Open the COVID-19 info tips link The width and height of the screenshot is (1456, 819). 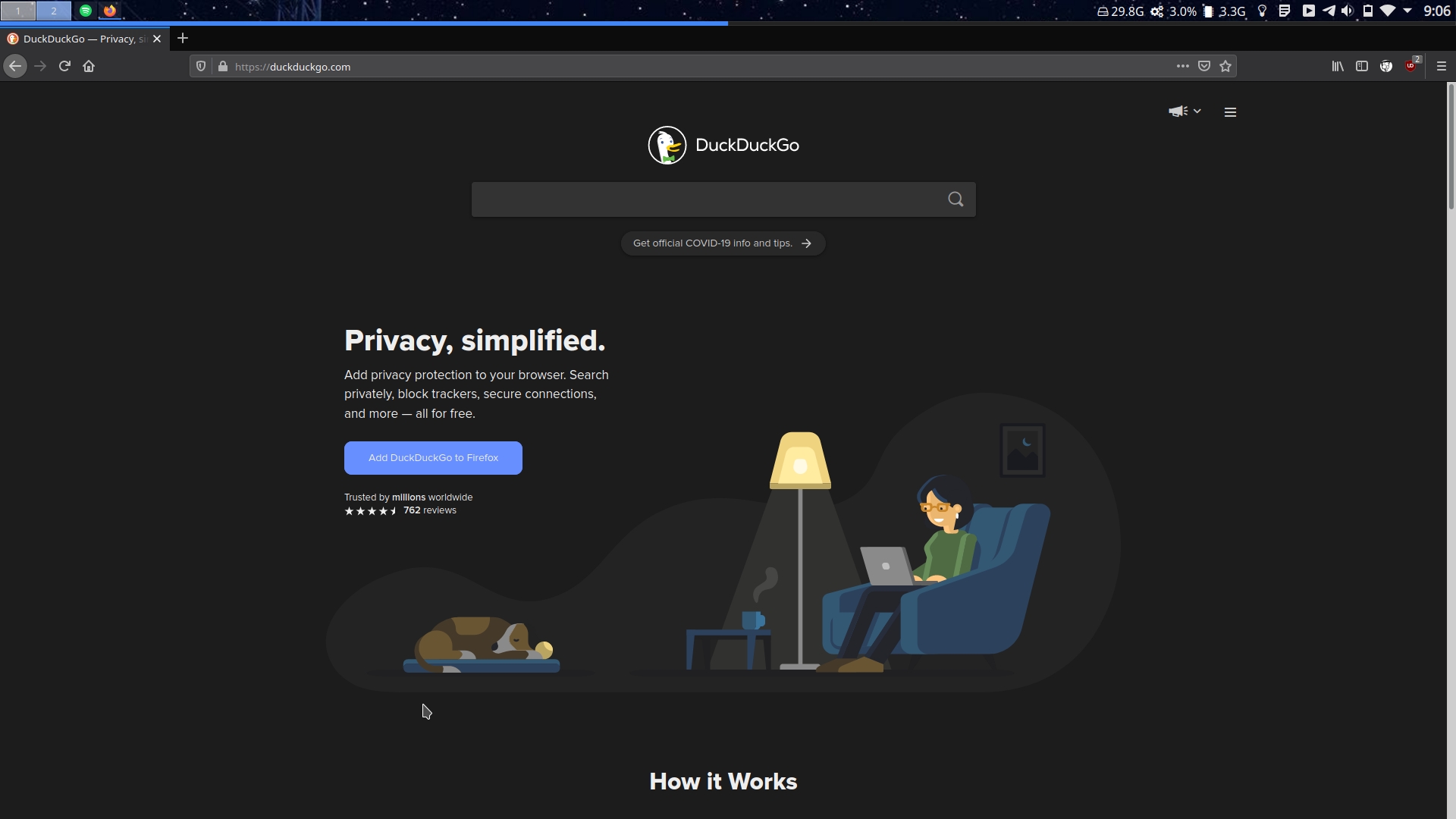(x=722, y=243)
